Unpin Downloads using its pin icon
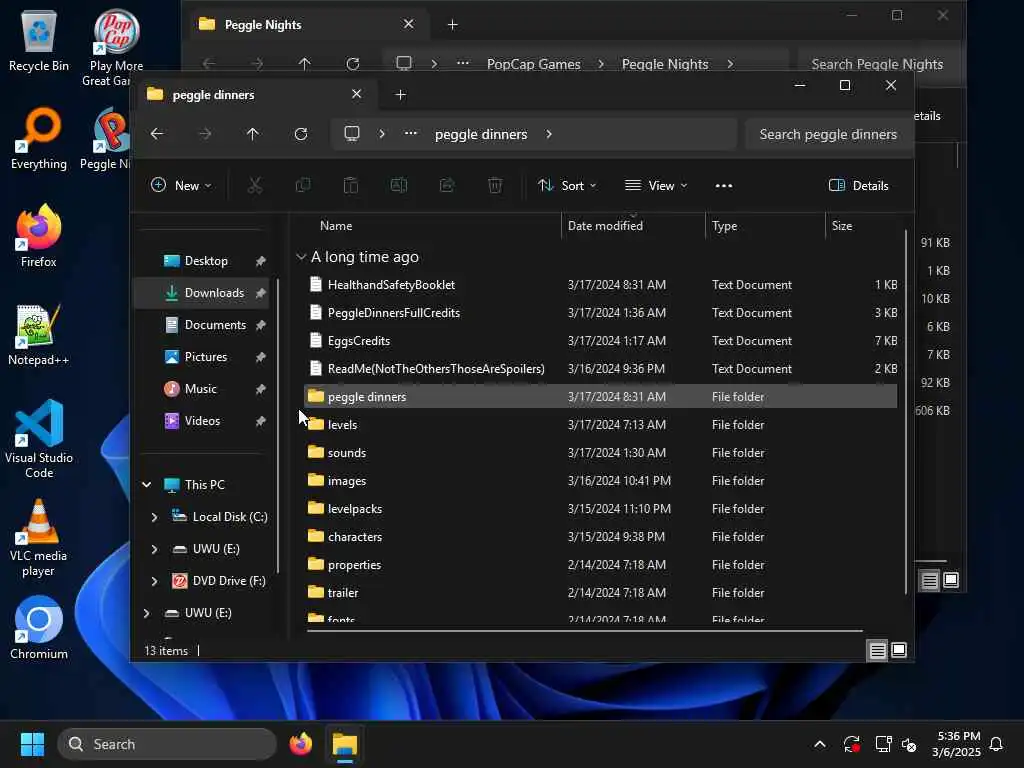1024x768 pixels. [261, 293]
